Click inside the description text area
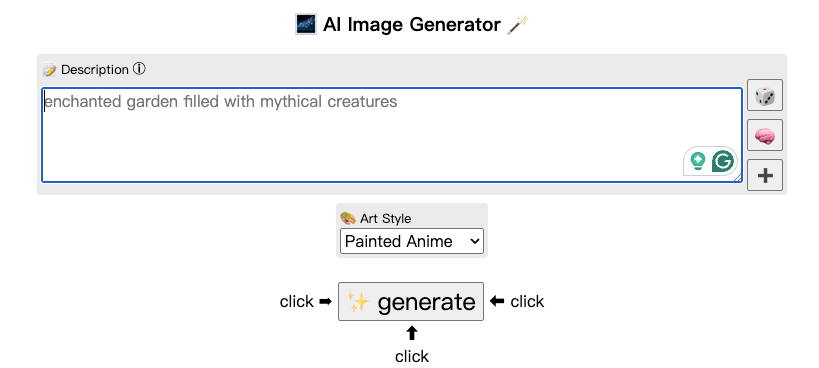 tap(392, 135)
